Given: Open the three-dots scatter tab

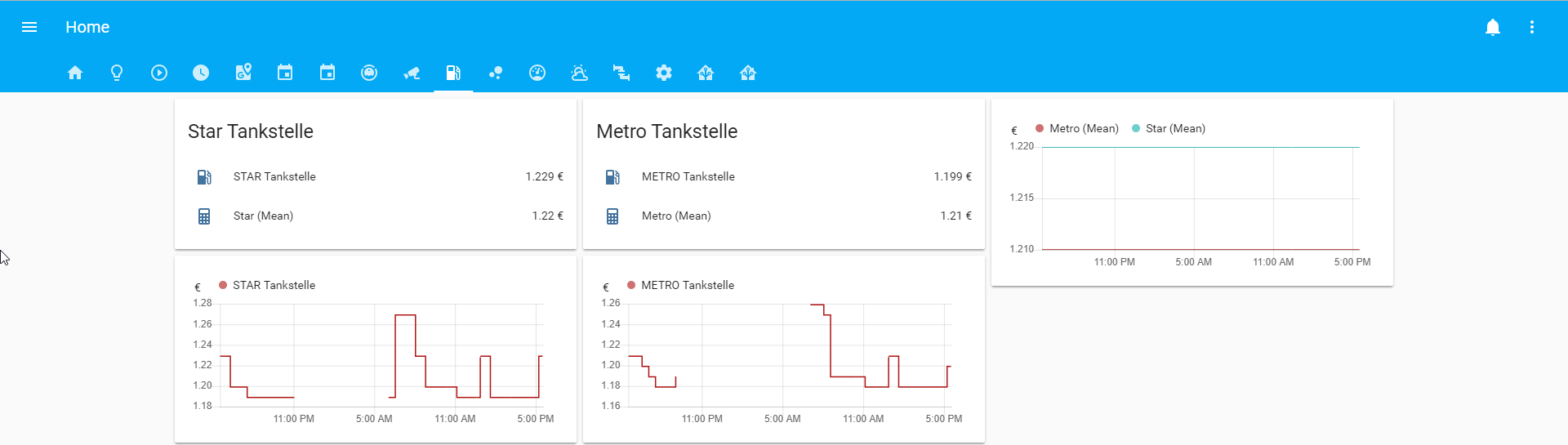Looking at the screenshot, I should point(496,73).
